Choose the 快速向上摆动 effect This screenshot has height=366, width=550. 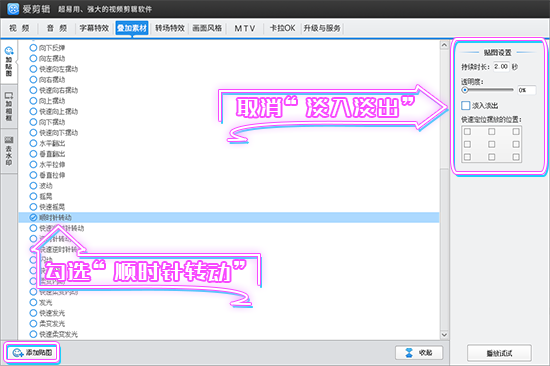[54, 111]
